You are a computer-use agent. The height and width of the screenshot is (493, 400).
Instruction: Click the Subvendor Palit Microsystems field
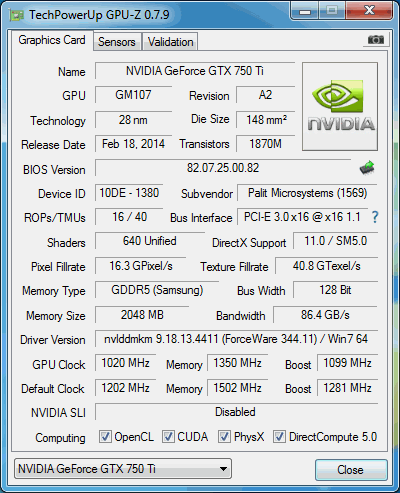[307, 193]
